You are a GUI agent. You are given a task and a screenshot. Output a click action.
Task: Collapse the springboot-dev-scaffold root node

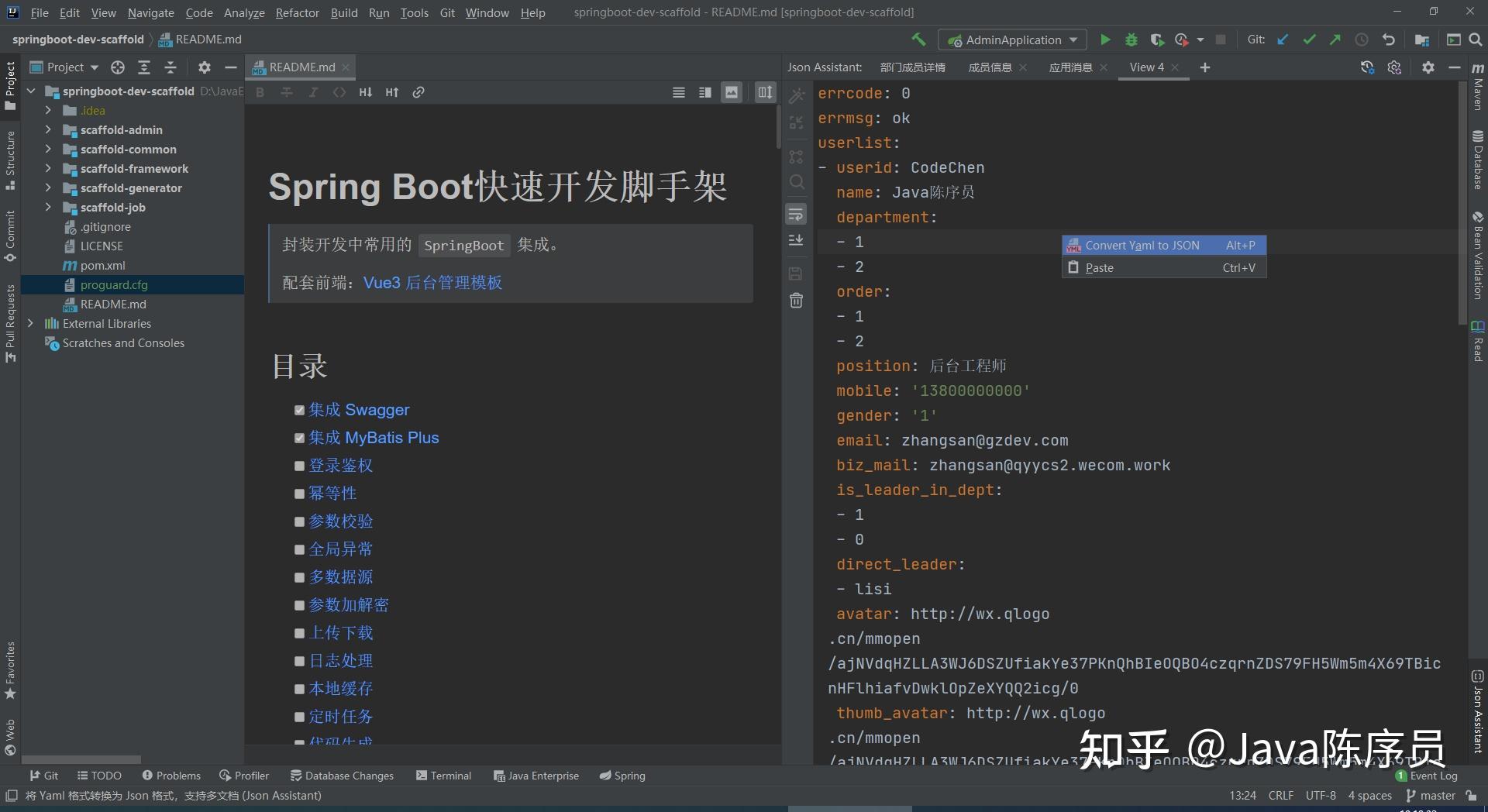[x=31, y=91]
